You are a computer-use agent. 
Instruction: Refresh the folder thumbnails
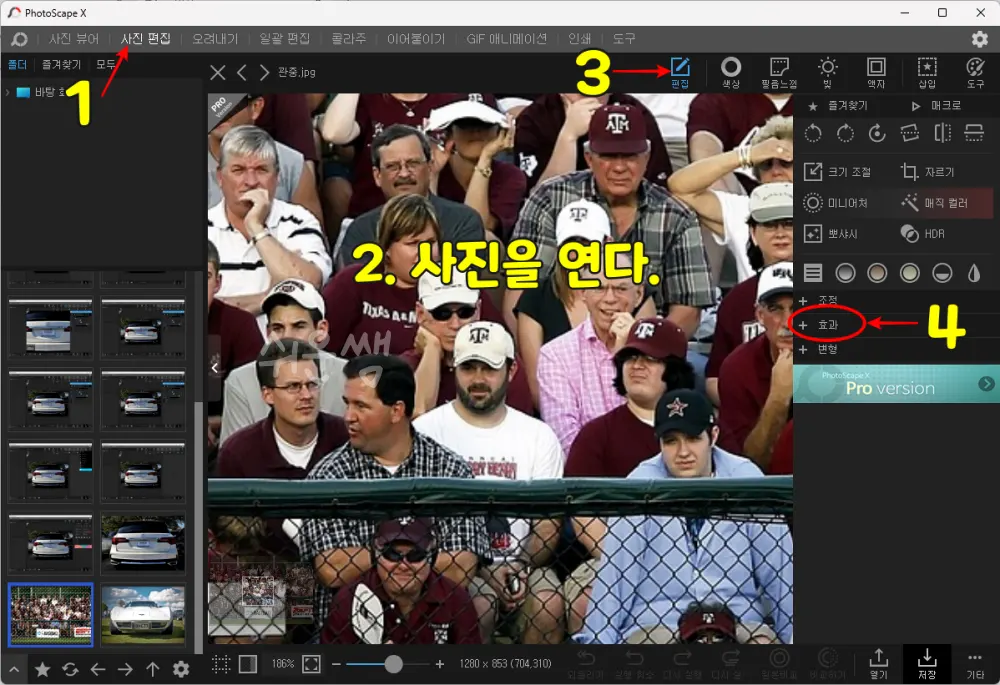pos(70,669)
